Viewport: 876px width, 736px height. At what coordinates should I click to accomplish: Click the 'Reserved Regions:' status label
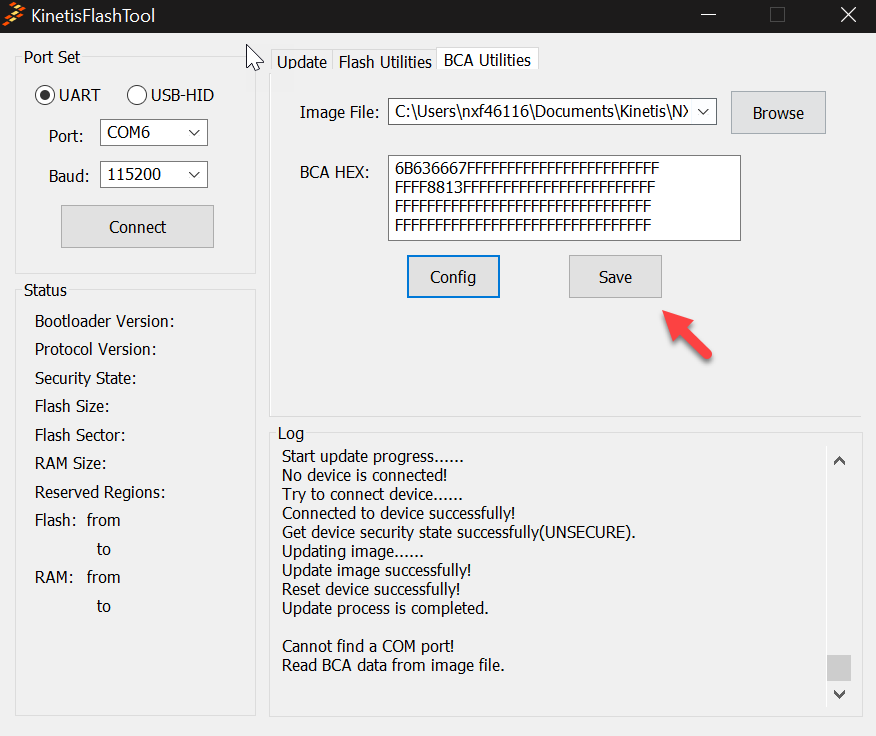pos(100,492)
